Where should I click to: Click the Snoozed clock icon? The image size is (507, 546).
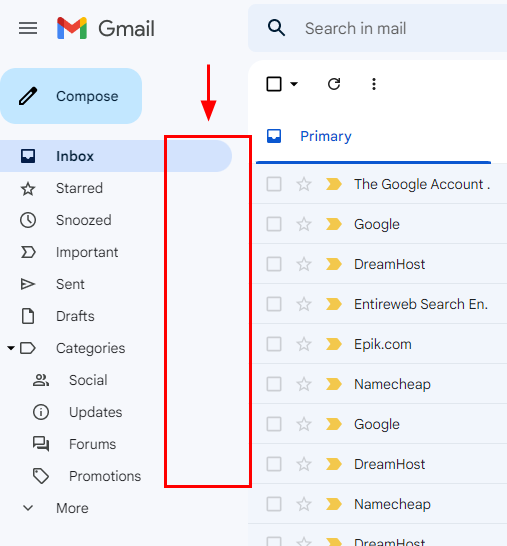pyautogui.click(x=28, y=220)
